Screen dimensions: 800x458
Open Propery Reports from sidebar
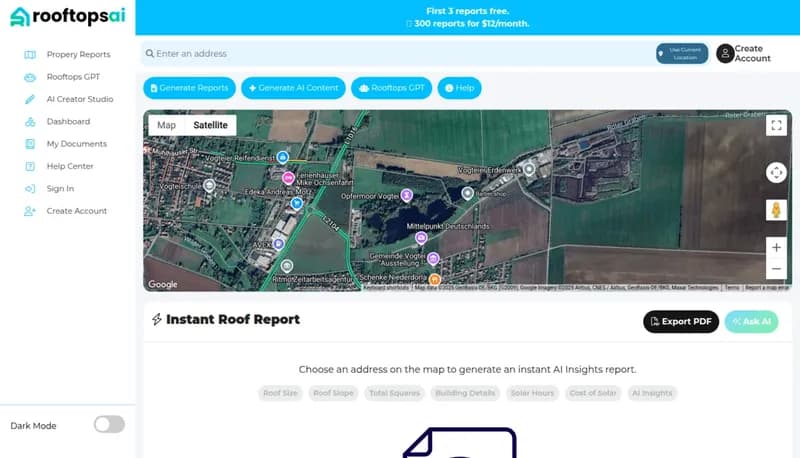point(78,54)
